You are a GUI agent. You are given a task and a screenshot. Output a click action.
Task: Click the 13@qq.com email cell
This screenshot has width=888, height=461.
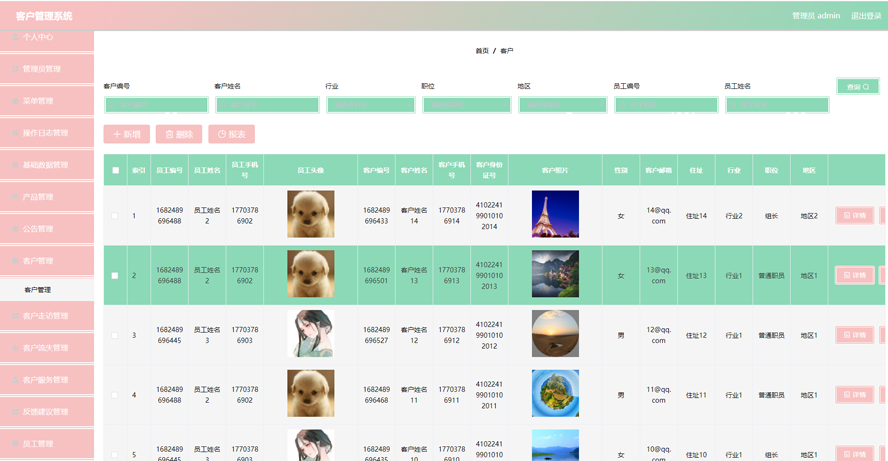[659, 275]
